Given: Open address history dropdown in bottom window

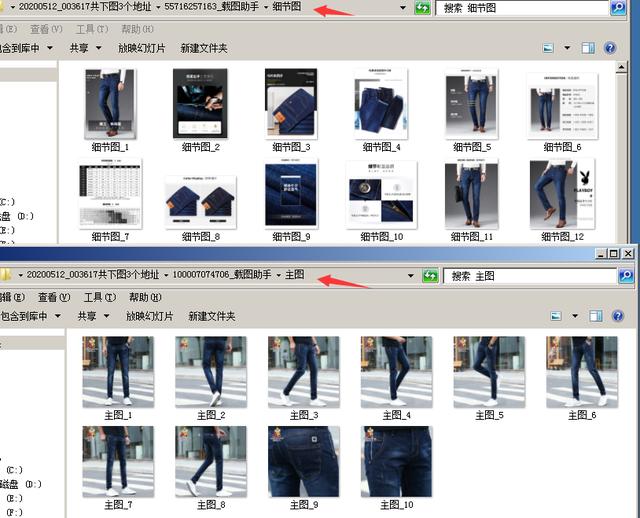Looking at the screenshot, I should click(411, 276).
